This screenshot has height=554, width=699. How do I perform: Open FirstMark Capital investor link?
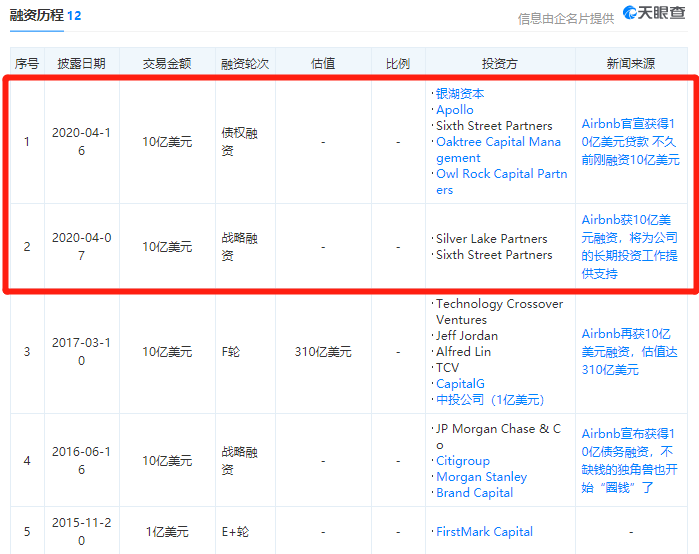point(484,532)
